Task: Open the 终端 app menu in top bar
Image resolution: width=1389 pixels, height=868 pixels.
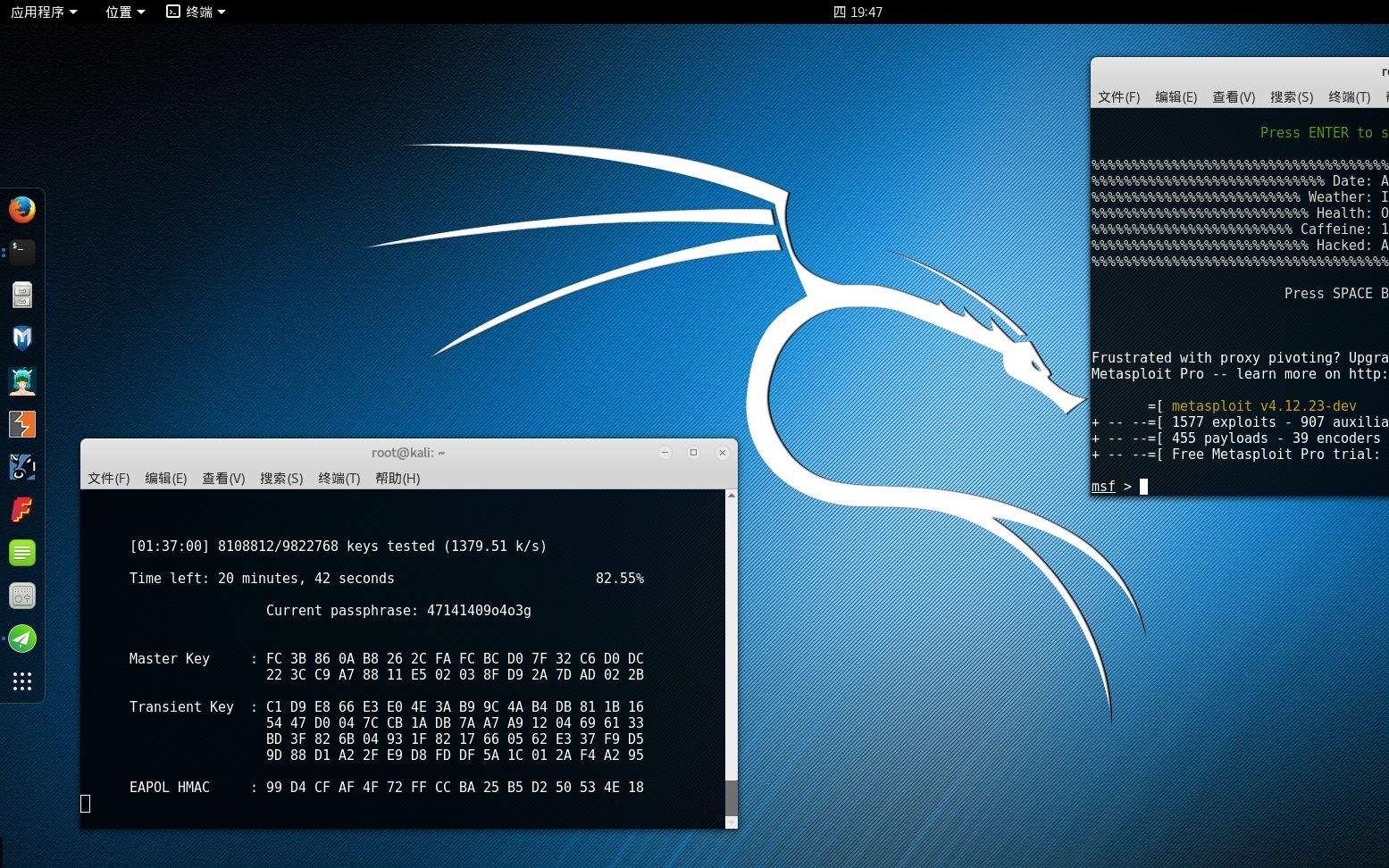Action: [197, 12]
